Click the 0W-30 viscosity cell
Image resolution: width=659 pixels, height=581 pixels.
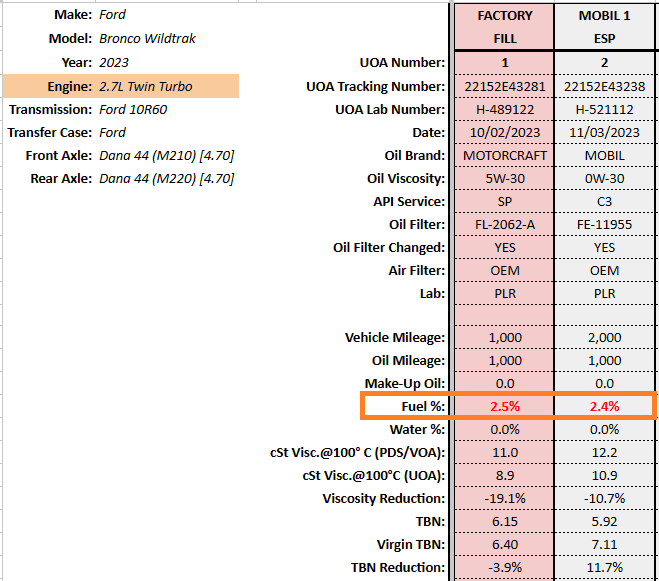click(604, 179)
